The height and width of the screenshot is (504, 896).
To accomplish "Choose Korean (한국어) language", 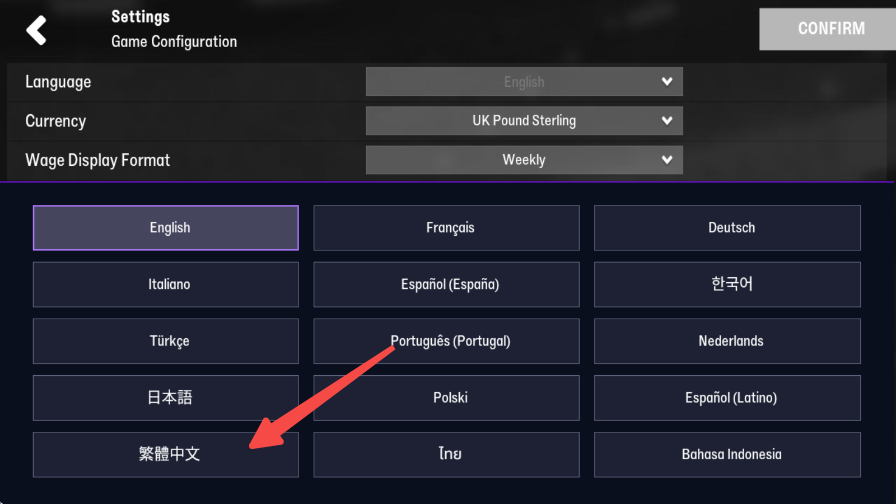I will [727, 285].
